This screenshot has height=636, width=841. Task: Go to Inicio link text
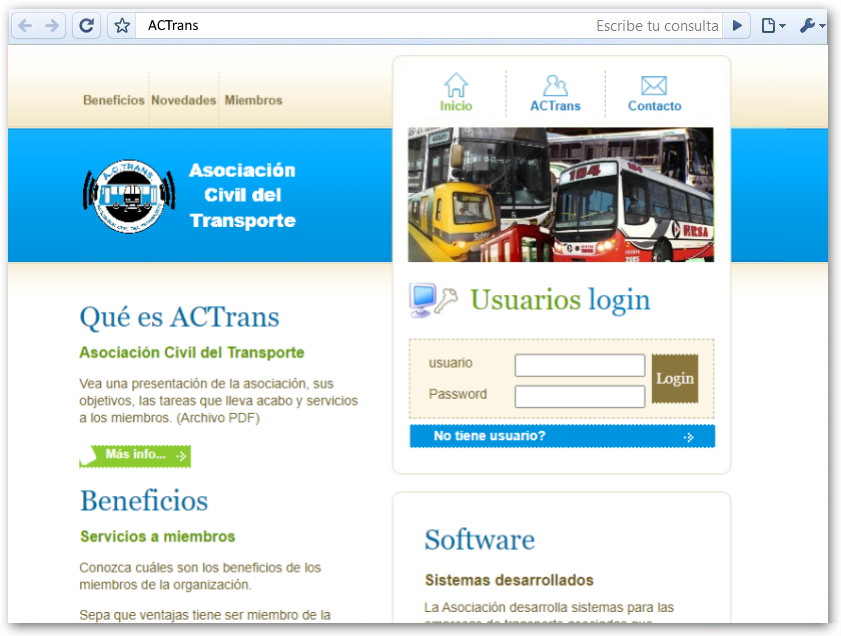coord(456,106)
